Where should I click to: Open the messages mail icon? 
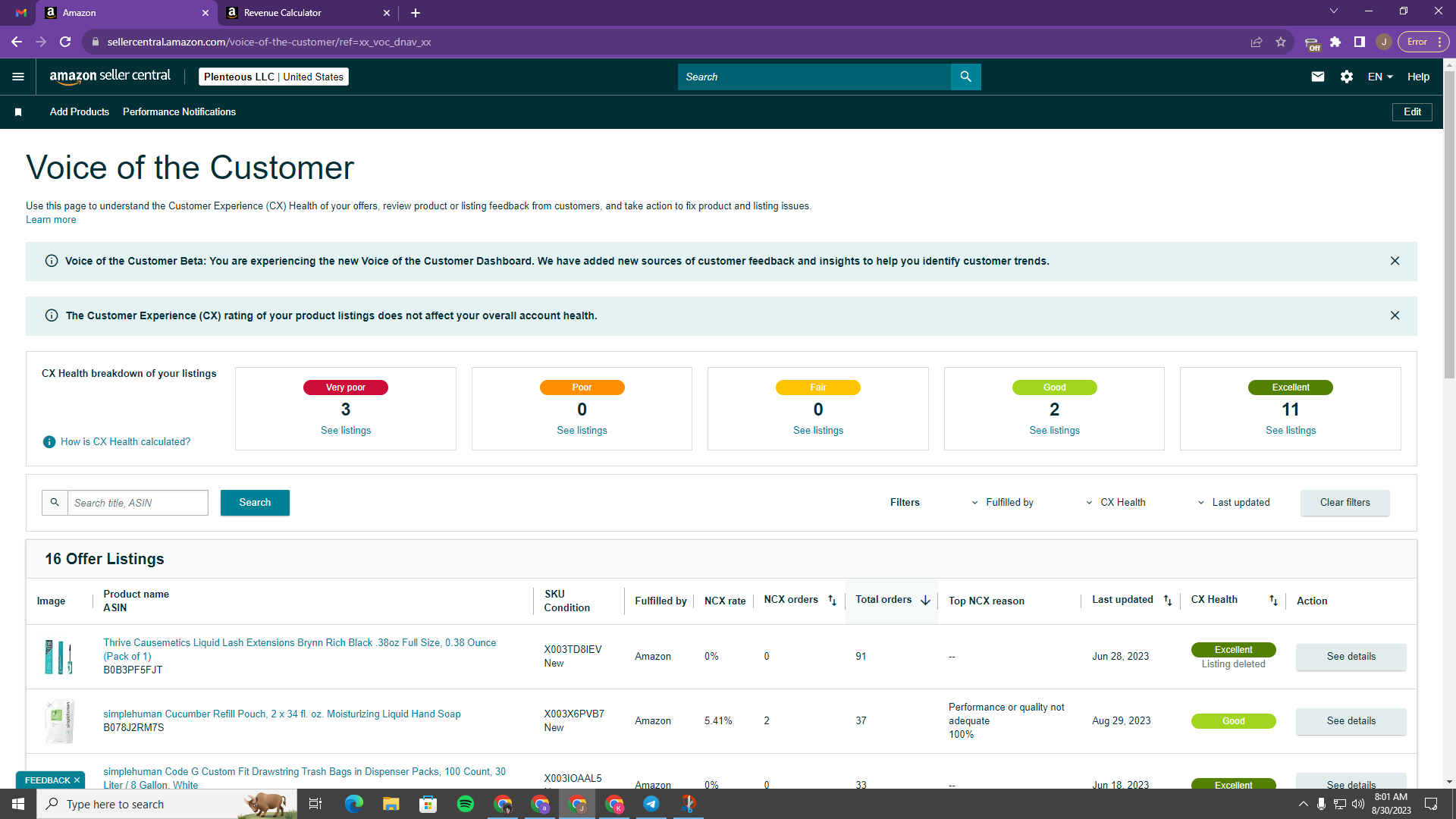click(x=1318, y=77)
